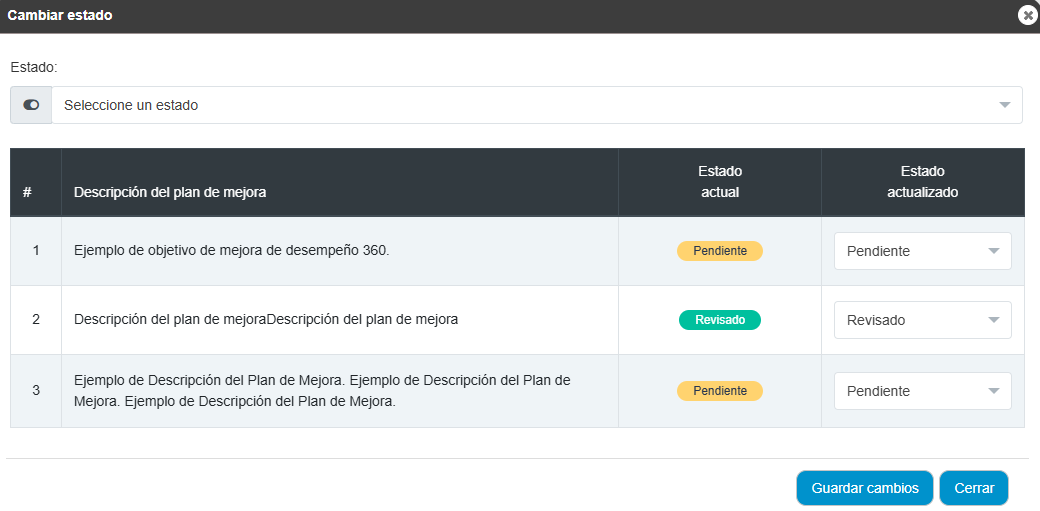Open updated state dropdown for row 1

923,251
